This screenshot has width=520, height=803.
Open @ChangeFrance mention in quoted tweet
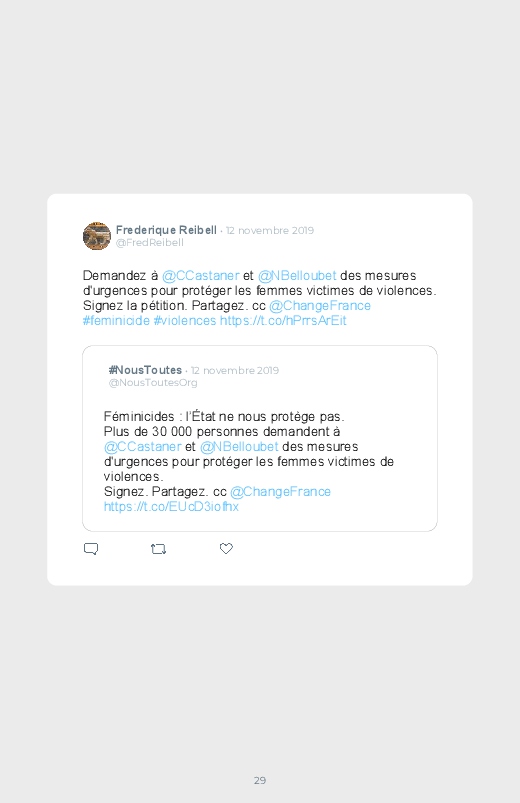280,492
